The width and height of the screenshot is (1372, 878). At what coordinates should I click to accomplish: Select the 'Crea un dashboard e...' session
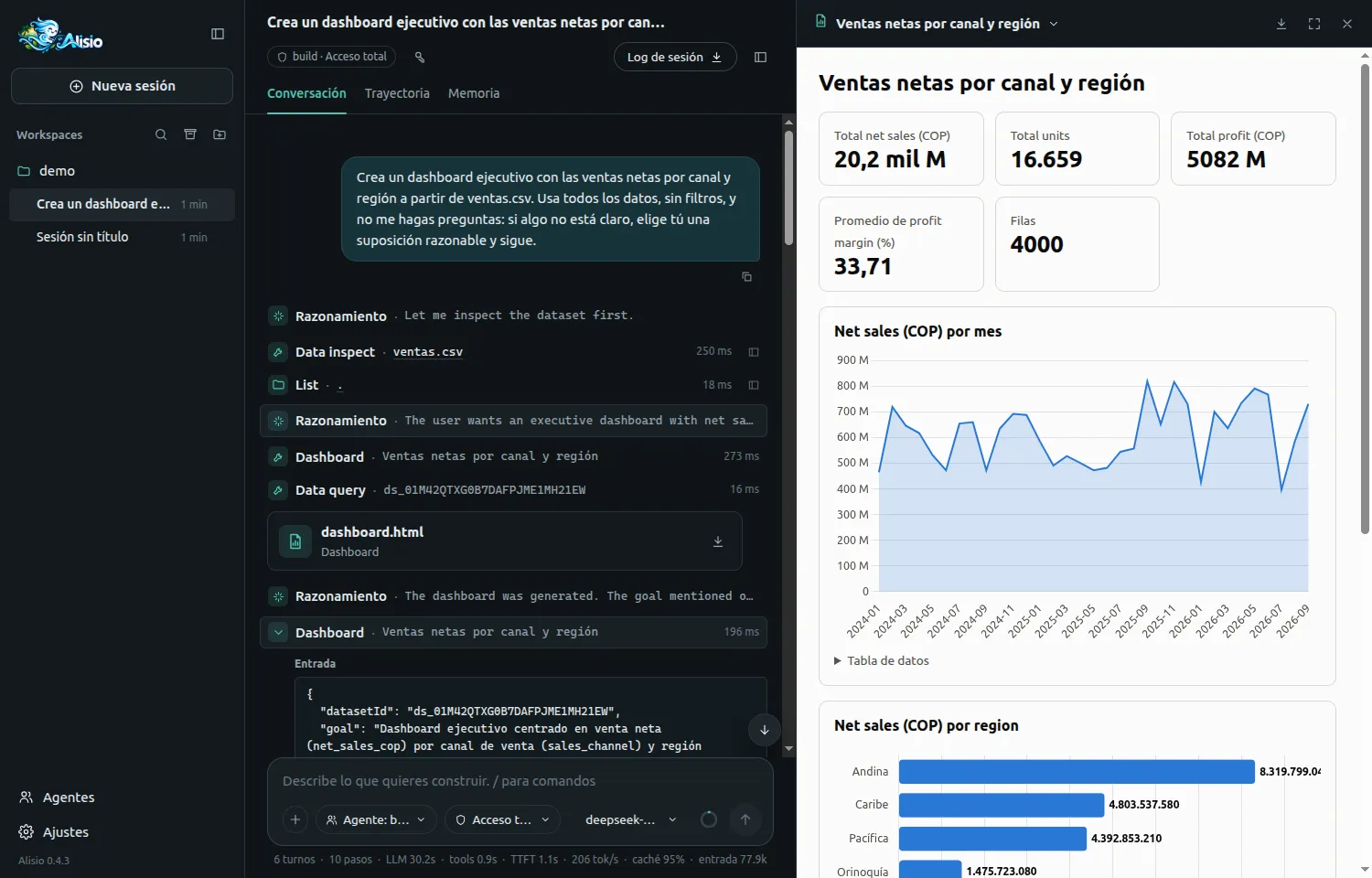[122, 204]
